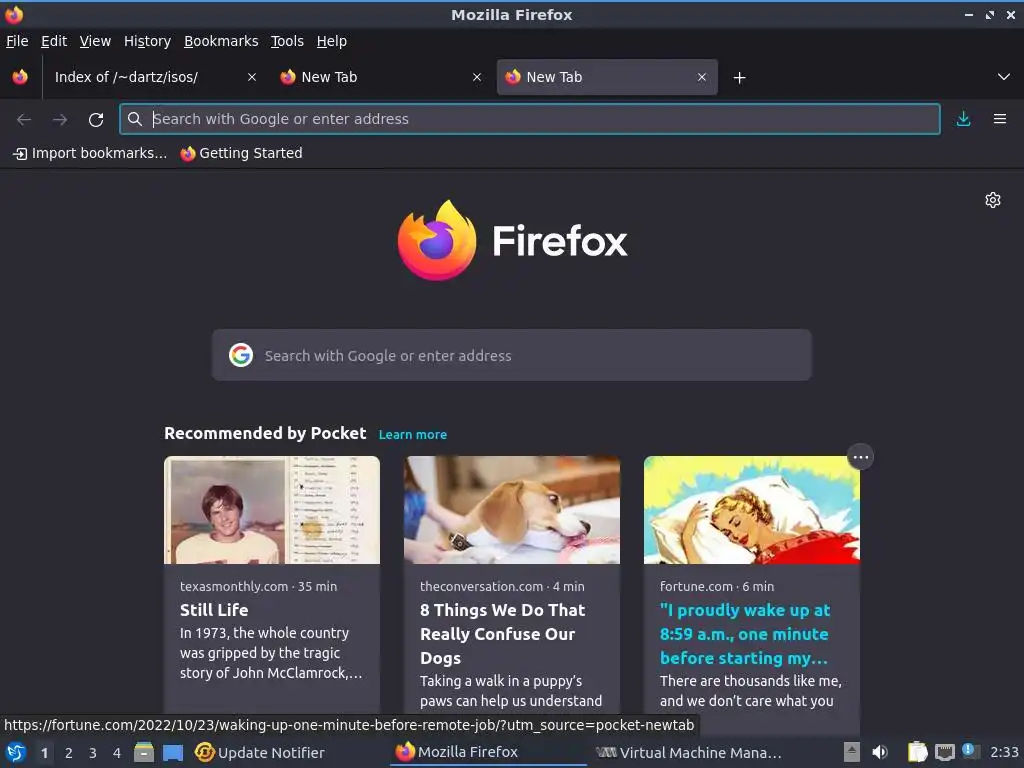The width and height of the screenshot is (1024, 768).
Task: Open the Firefox application menu hamburger icon
Action: point(999,119)
